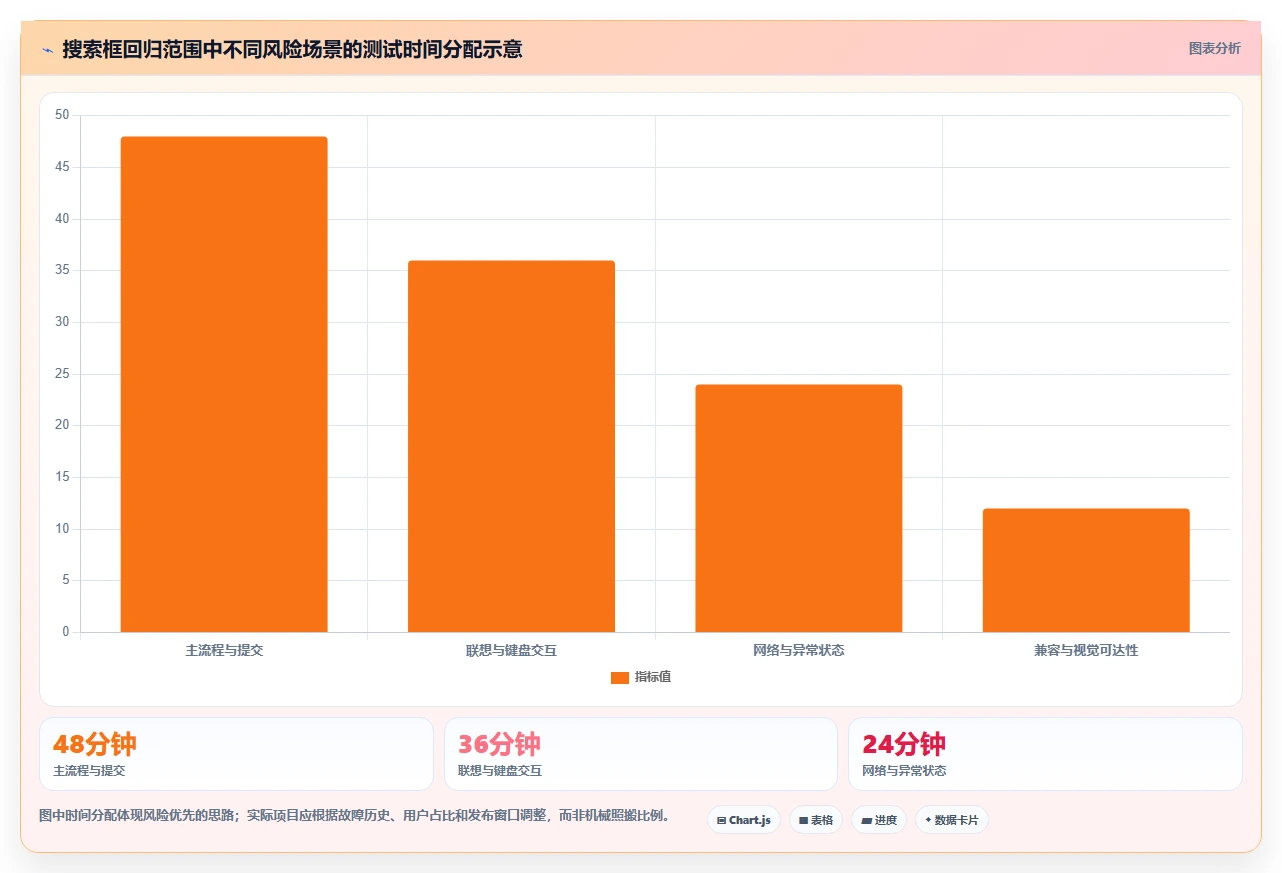Image resolution: width=1282 pixels, height=873 pixels.
Task: Click 联想与键盘交互 caption under 36分钟
Action: click(500, 771)
